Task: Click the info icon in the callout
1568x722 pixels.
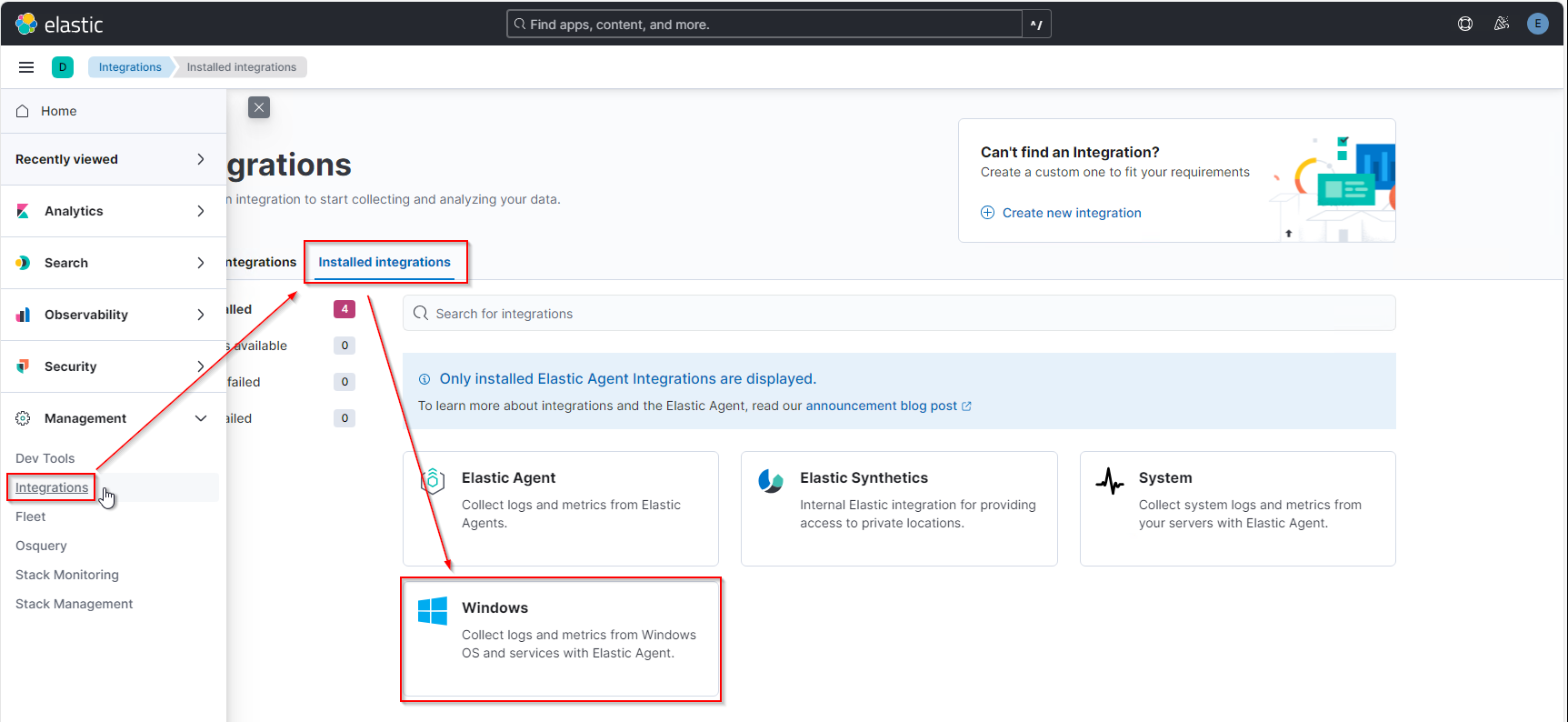Action: [x=424, y=379]
